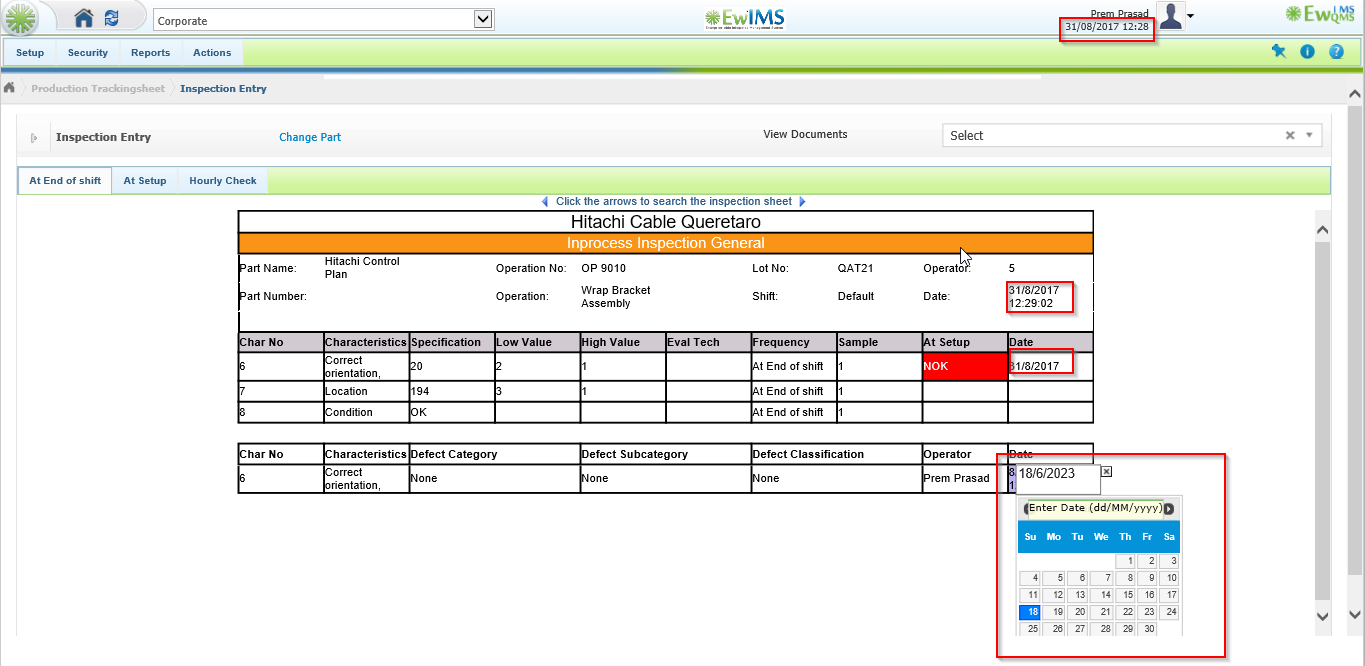The width and height of the screenshot is (1365, 666).
Task: Select highlighted day 18 in calendar
Action: coord(1030,612)
